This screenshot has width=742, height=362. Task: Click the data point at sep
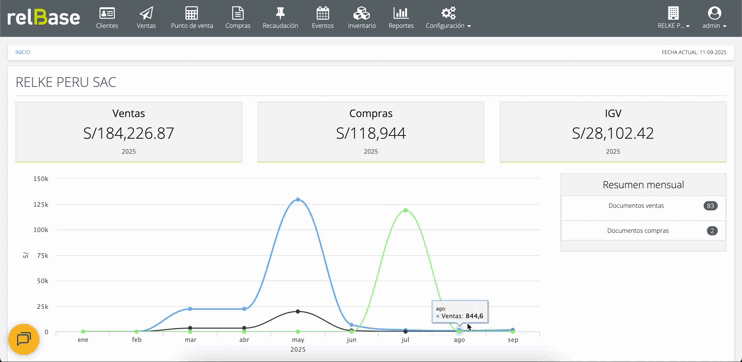[x=513, y=330]
